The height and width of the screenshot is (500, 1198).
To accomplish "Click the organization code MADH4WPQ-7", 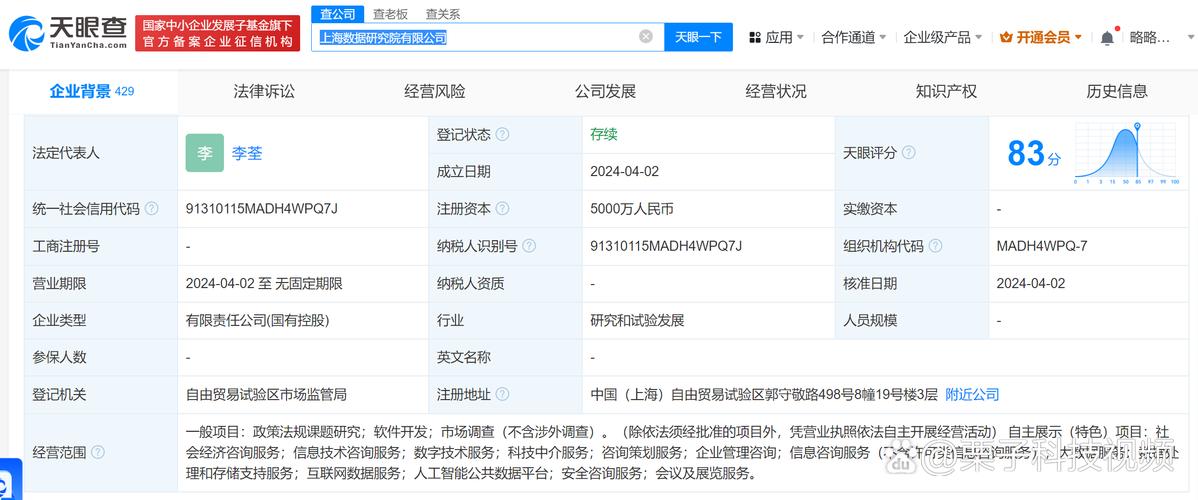I will (x=1041, y=246).
